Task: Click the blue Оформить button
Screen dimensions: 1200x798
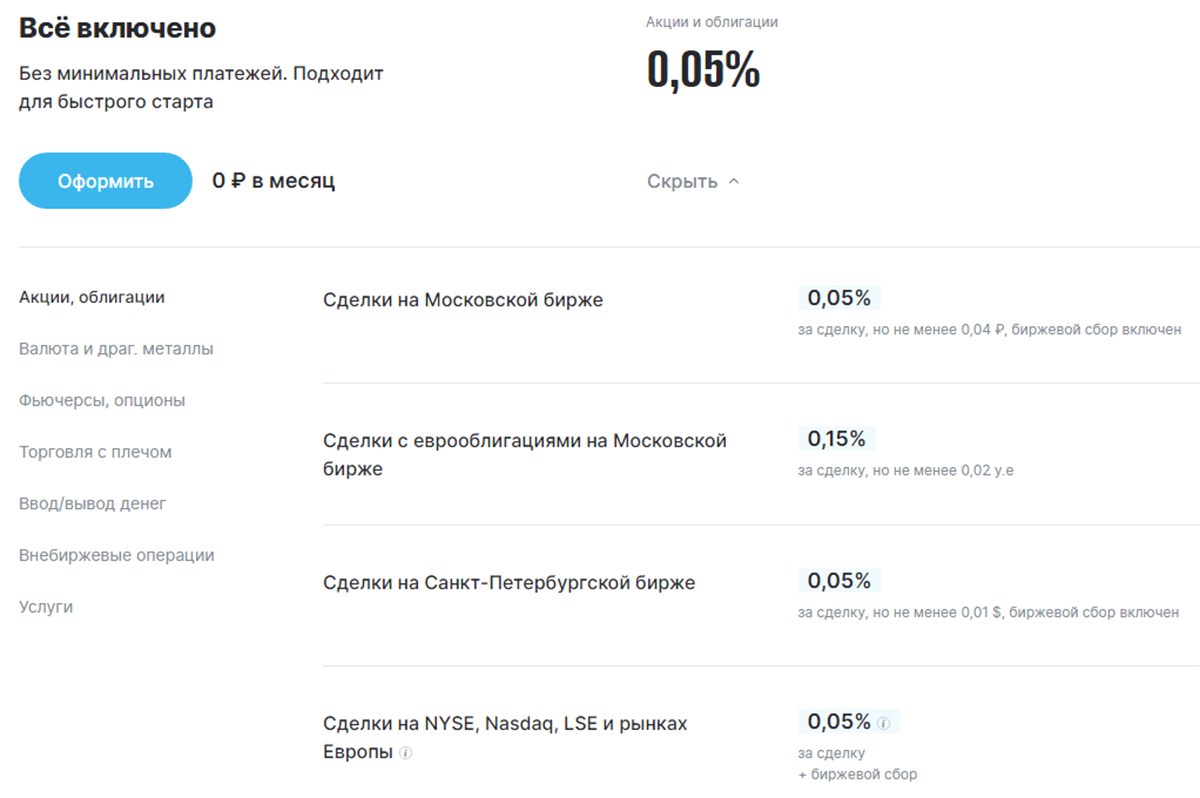Action: pyautogui.click(x=105, y=181)
